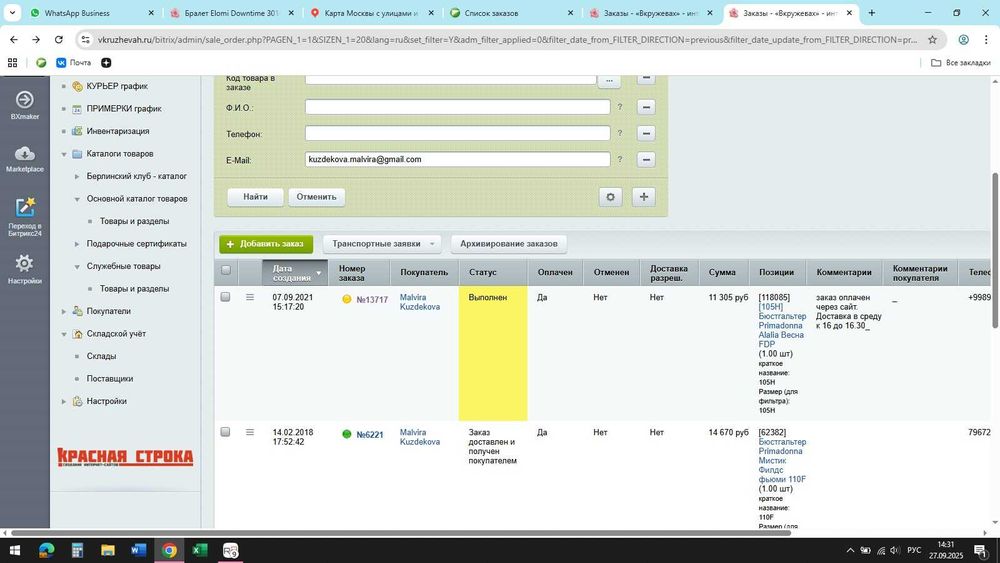Click the vertical page scrollbar thumb
The width and height of the screenshot is (1000, 563).
(995, 250)
